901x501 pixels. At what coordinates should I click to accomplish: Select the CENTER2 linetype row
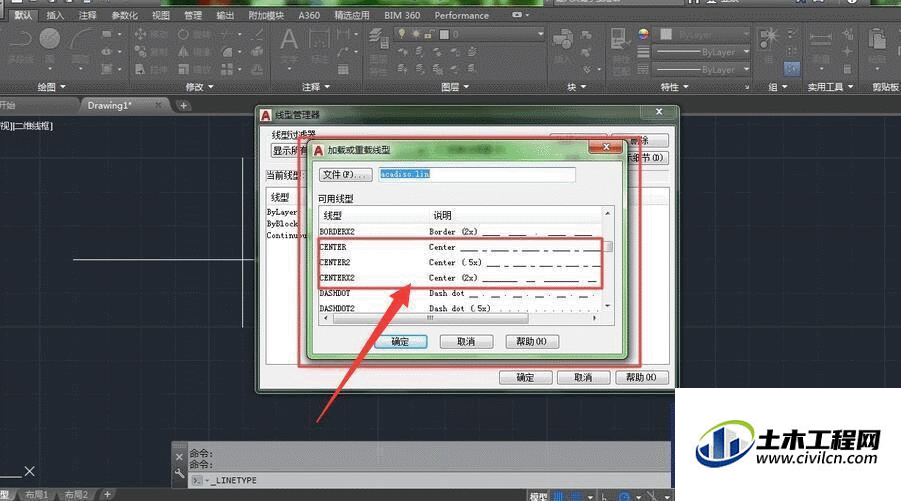pos(460,263)
